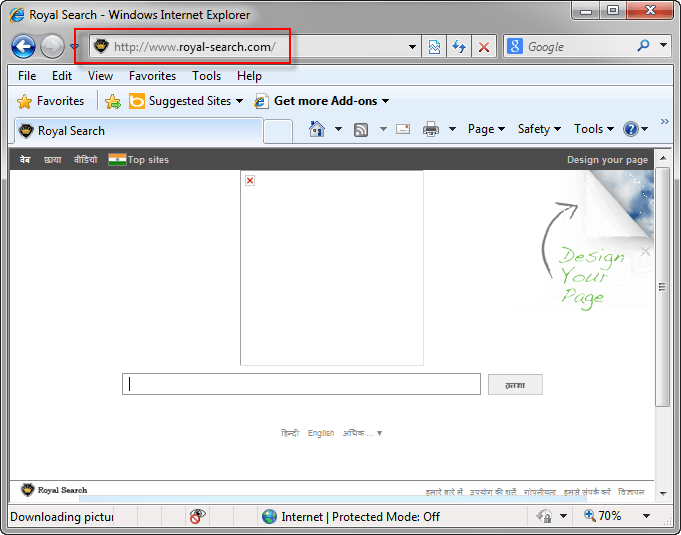Open the Page command bar menu
The image size is (681, 535).
[x=486, y=129]
